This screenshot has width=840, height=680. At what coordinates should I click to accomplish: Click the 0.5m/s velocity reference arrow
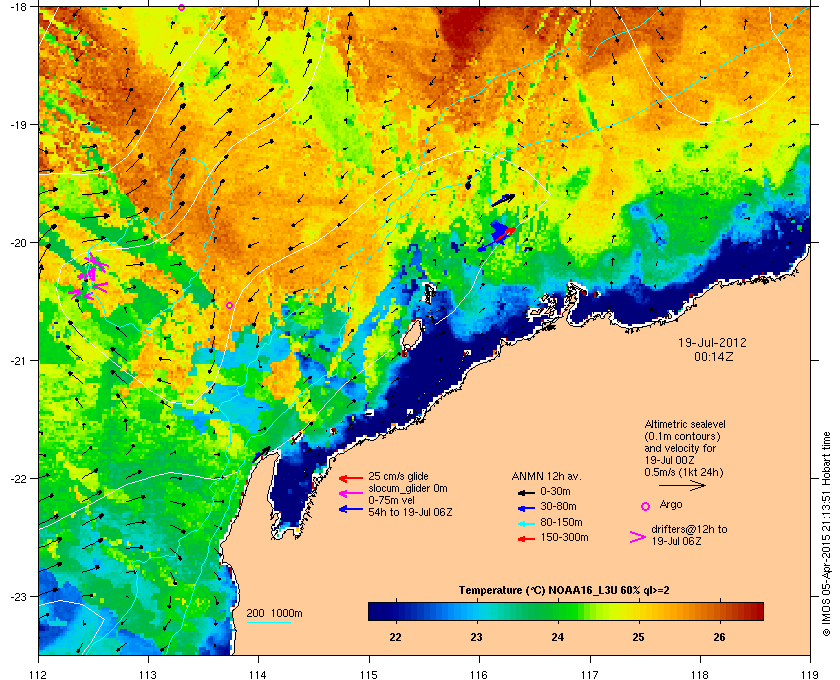tap(682, 486)
